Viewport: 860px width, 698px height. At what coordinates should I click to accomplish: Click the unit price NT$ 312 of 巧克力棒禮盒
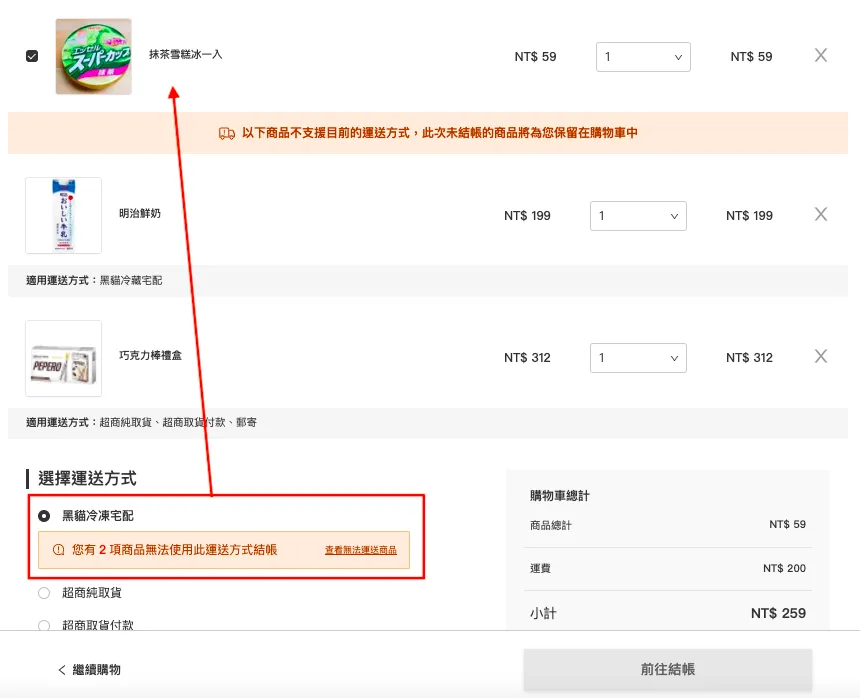[527, 358]
